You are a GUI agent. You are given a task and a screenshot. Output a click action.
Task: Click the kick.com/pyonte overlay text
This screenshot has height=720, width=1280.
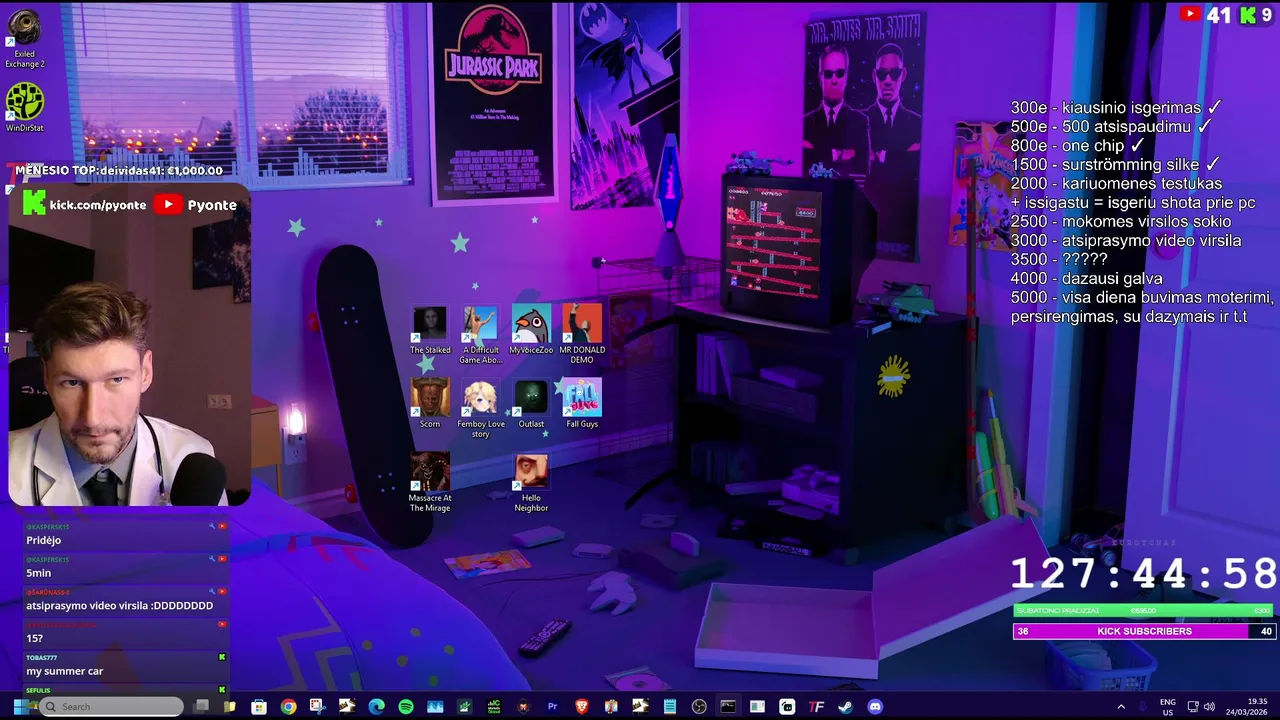(98, 205)
